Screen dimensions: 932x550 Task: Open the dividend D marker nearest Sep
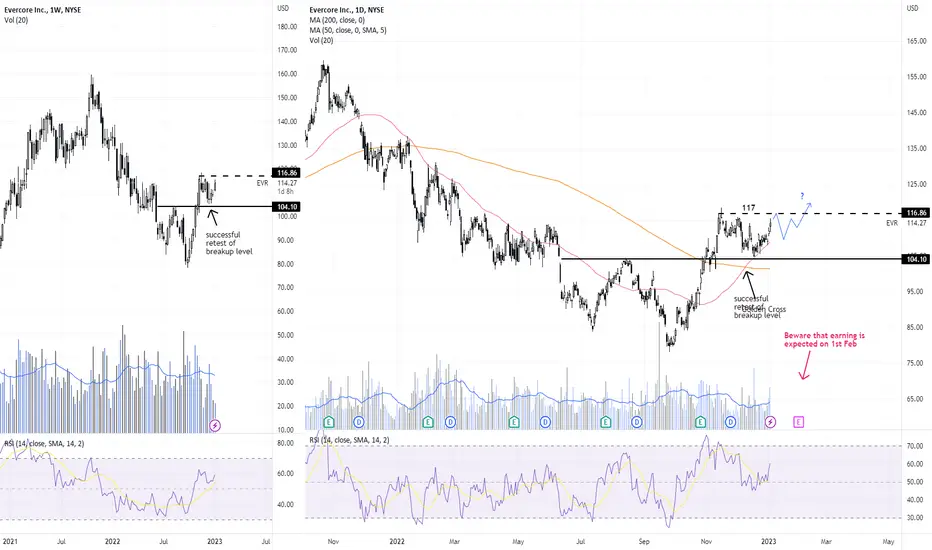(637, 422)
